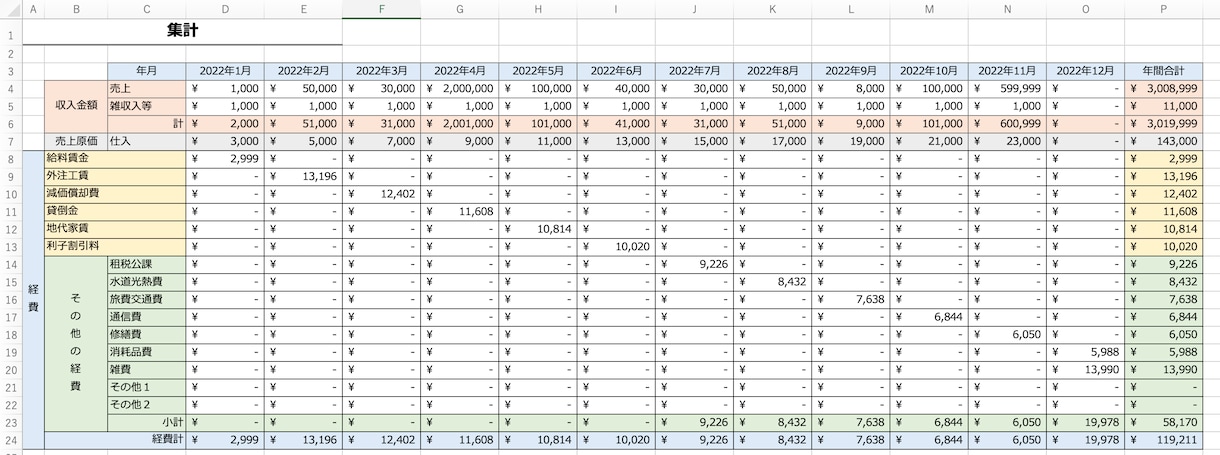
Task: Select the 23,000 purchases cell for November
Action: 1007,141
